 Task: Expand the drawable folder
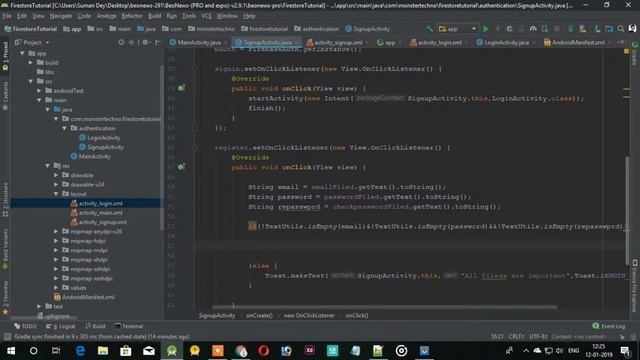pyautogui.click(x=56, y=175)
